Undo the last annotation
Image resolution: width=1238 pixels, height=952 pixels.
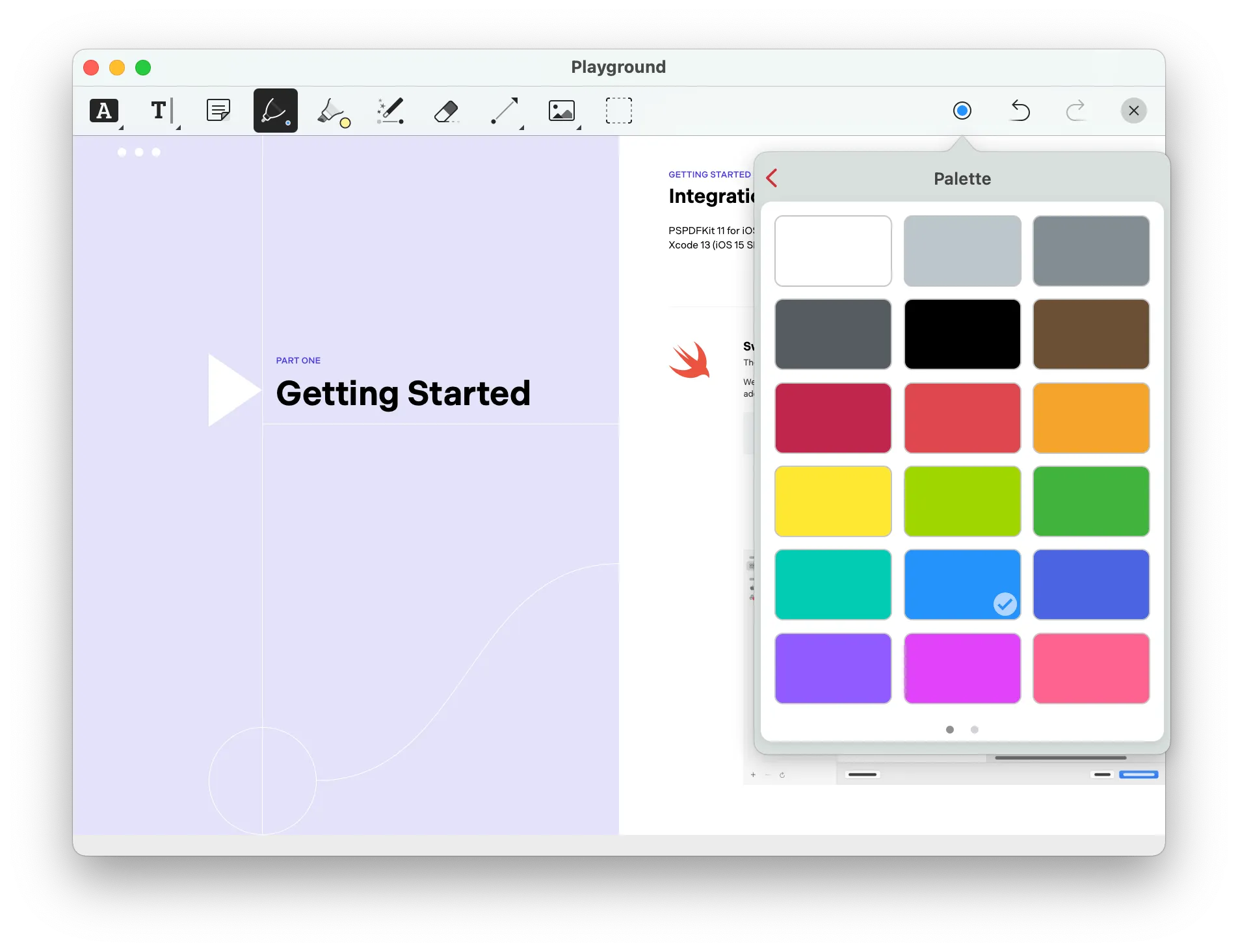(1020, 111)
